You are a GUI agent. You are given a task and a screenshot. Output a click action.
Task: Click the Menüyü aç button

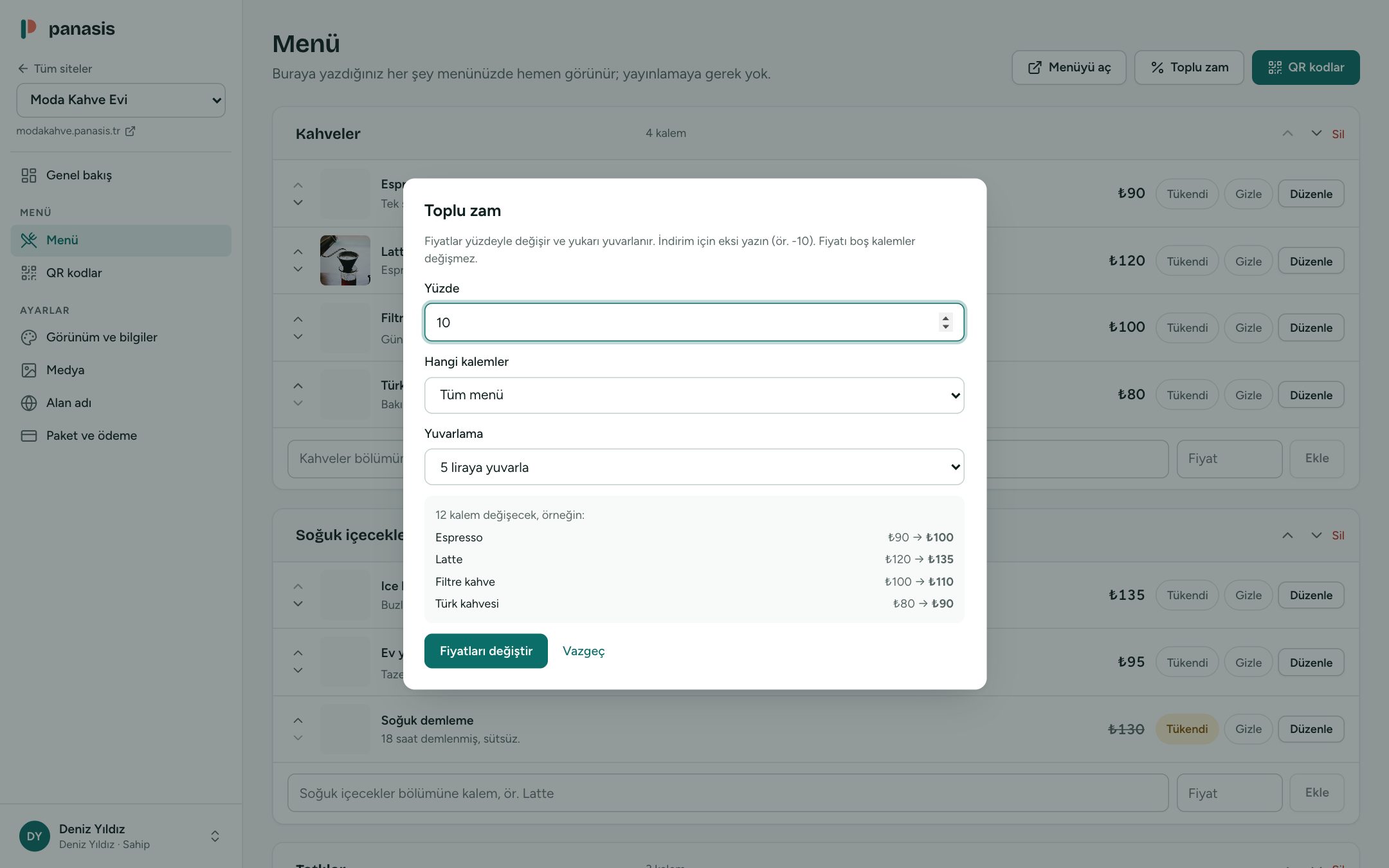[x=1069, y=68]
